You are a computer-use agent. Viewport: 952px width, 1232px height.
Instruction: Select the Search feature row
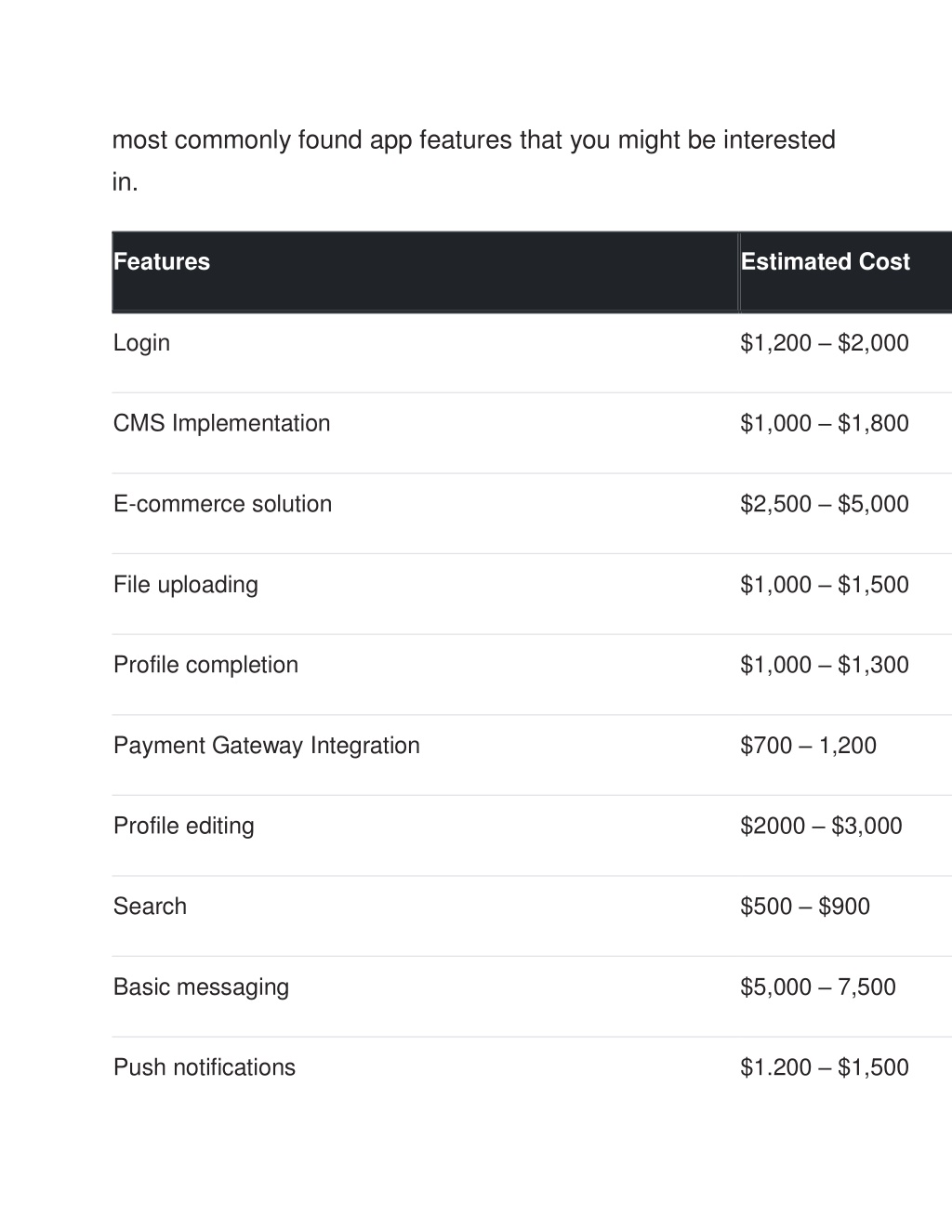coord(532,907)
